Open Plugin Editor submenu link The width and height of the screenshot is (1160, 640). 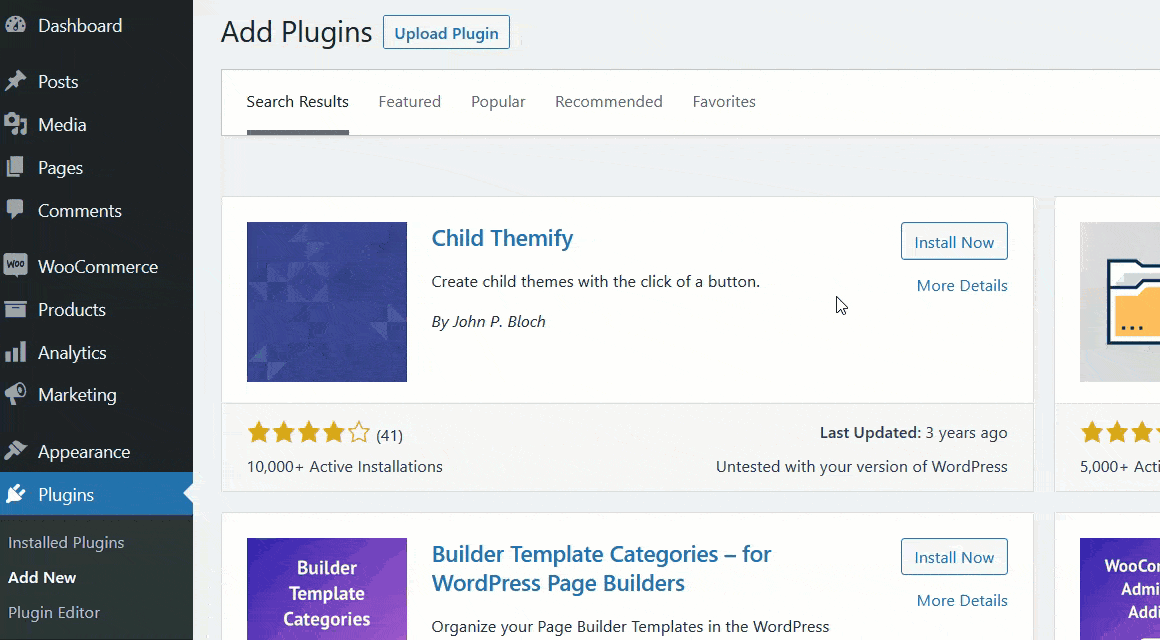coord(54,613)
